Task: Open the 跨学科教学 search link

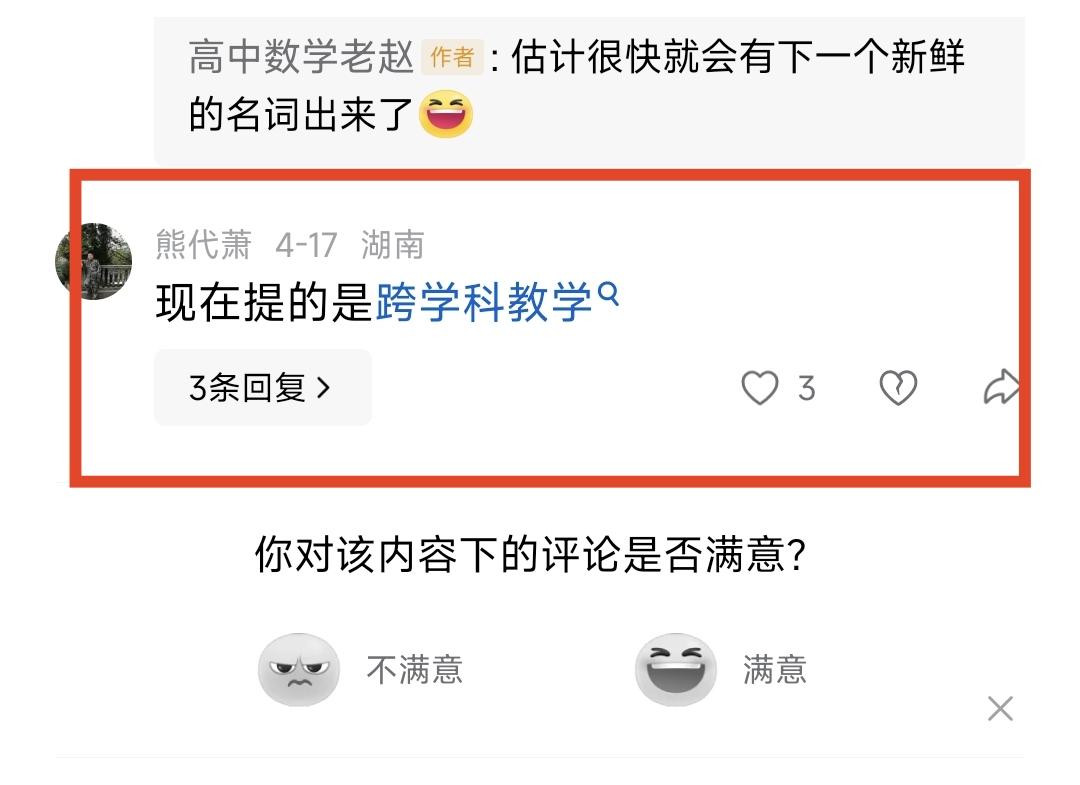Action: (484, 302)
